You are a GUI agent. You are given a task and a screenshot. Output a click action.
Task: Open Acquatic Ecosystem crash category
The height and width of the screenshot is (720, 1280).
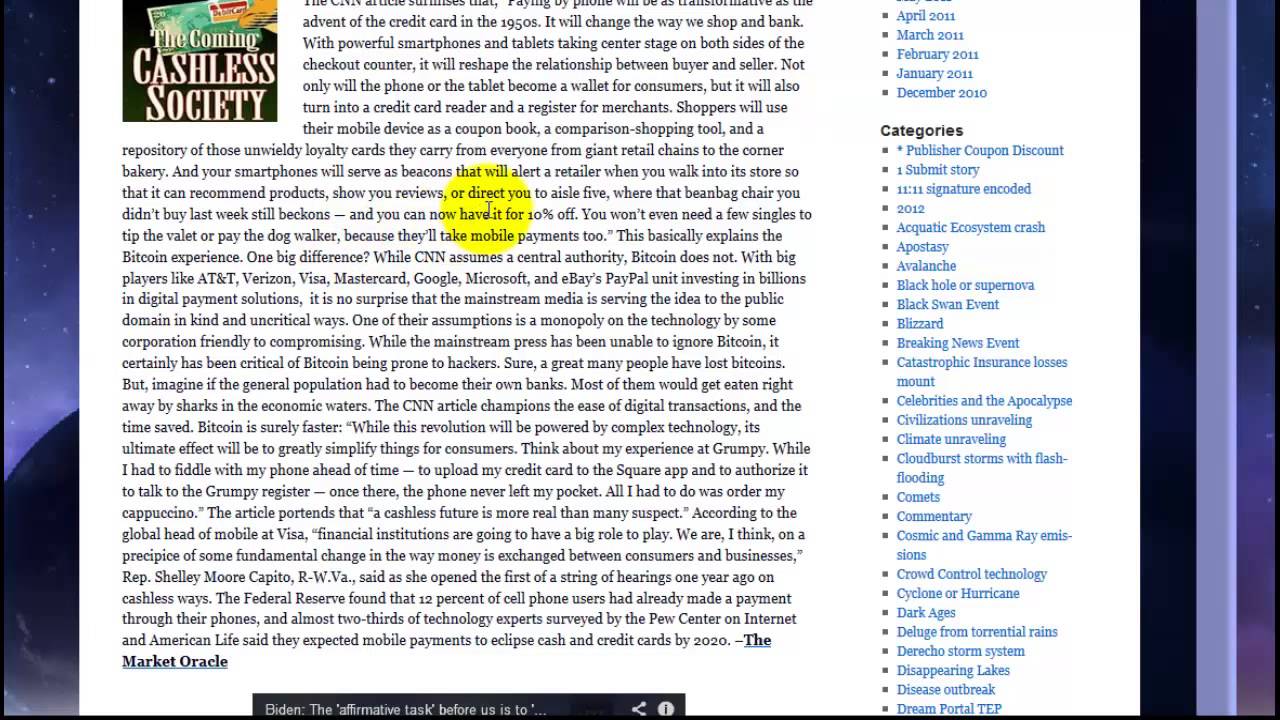(x=970, y=227)
